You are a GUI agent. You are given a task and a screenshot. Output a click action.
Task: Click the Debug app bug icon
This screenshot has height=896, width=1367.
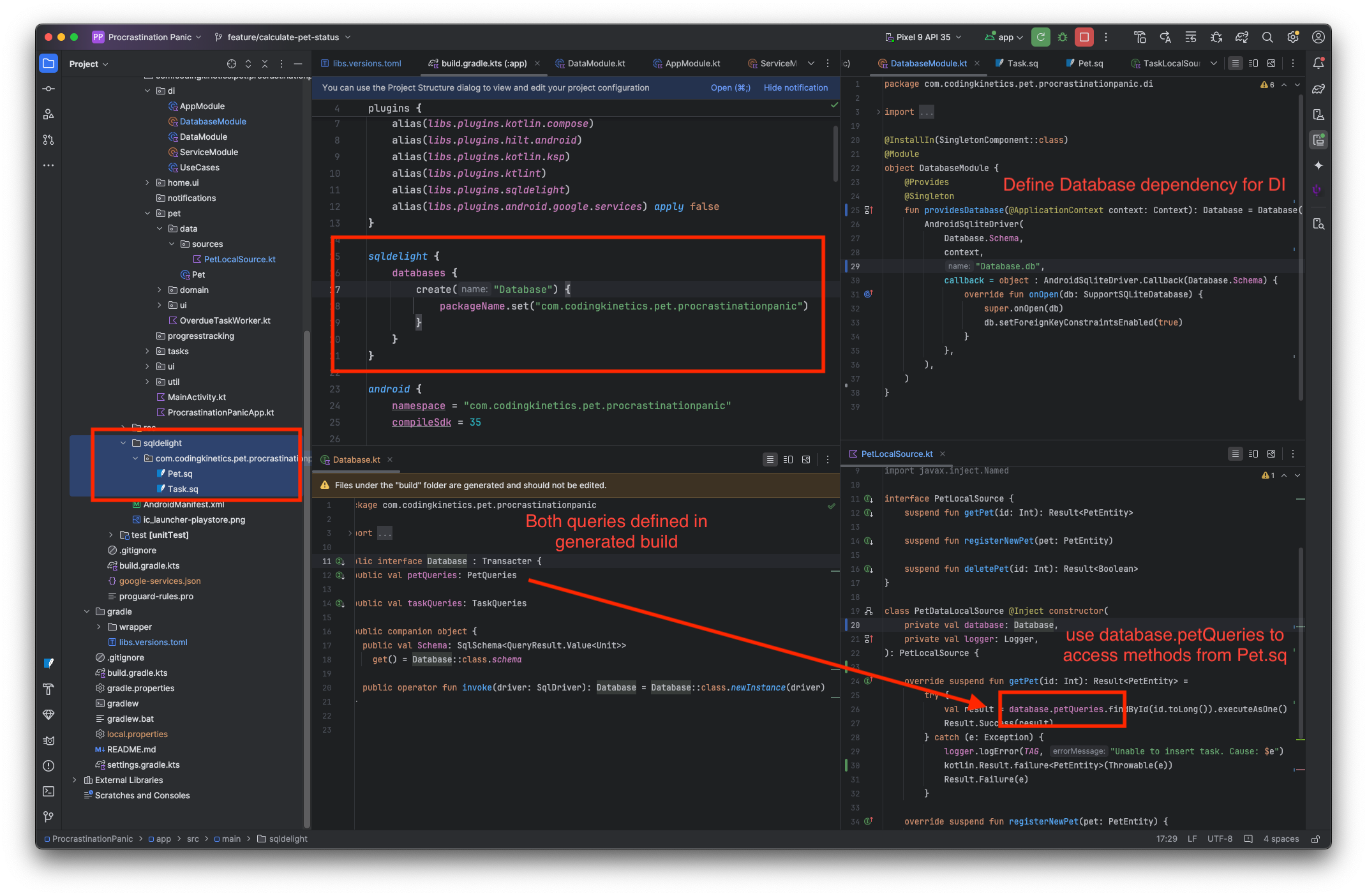[1062, 37]
